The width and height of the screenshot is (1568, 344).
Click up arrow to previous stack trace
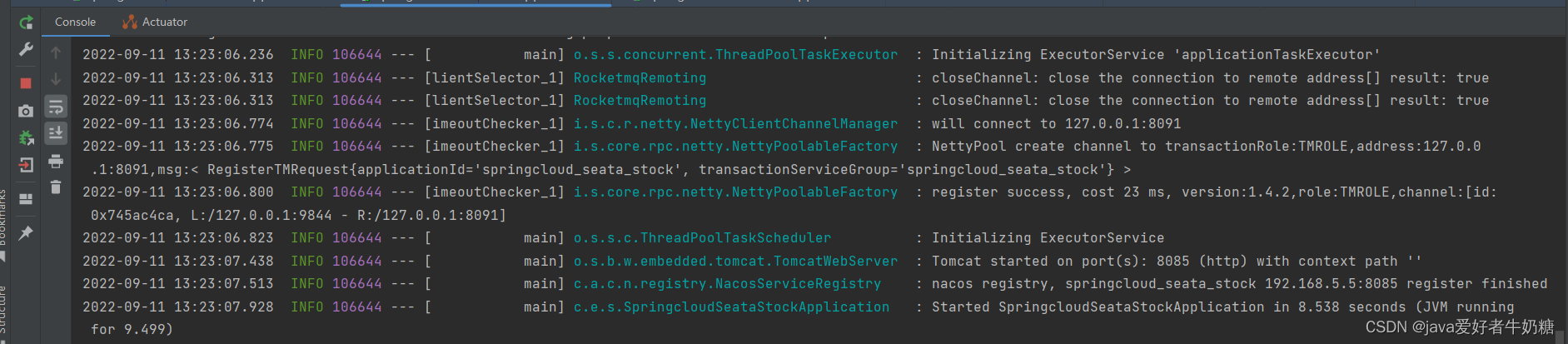coord(56,52)
